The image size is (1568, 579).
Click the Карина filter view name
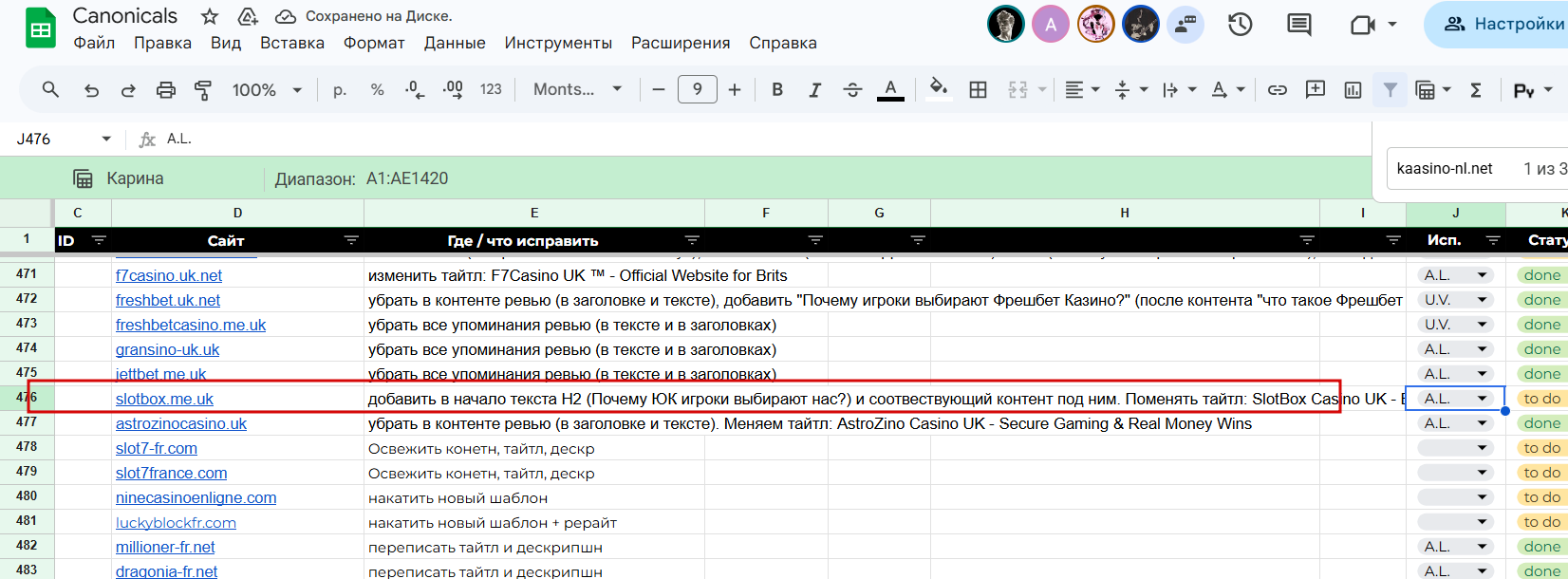(x=135, y=178)
